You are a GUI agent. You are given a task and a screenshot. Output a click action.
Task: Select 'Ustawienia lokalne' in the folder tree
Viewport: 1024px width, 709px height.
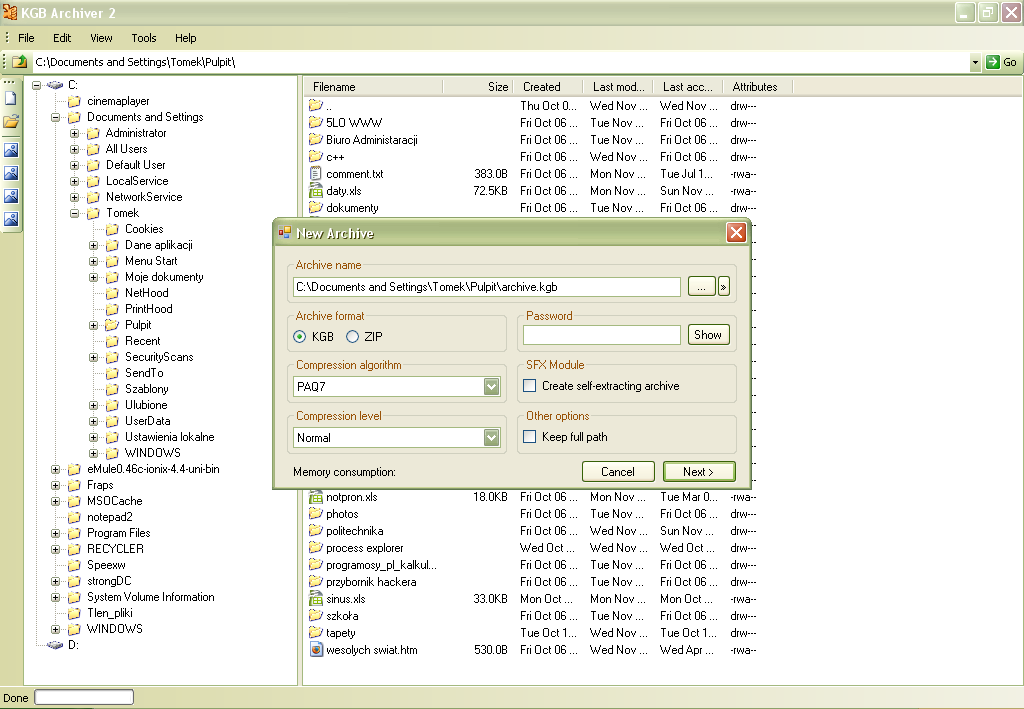pyautogui.click(x=170, y=437)
